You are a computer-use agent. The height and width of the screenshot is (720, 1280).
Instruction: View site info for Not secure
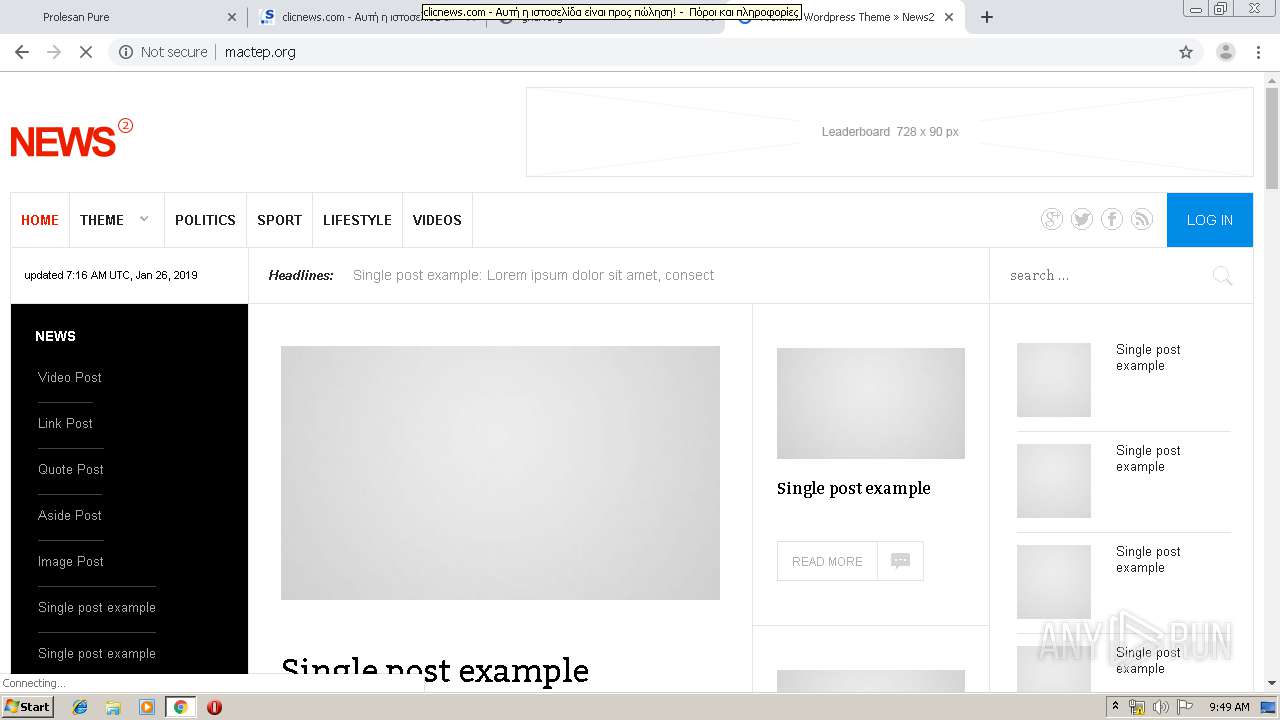click(x=163, y=52)
